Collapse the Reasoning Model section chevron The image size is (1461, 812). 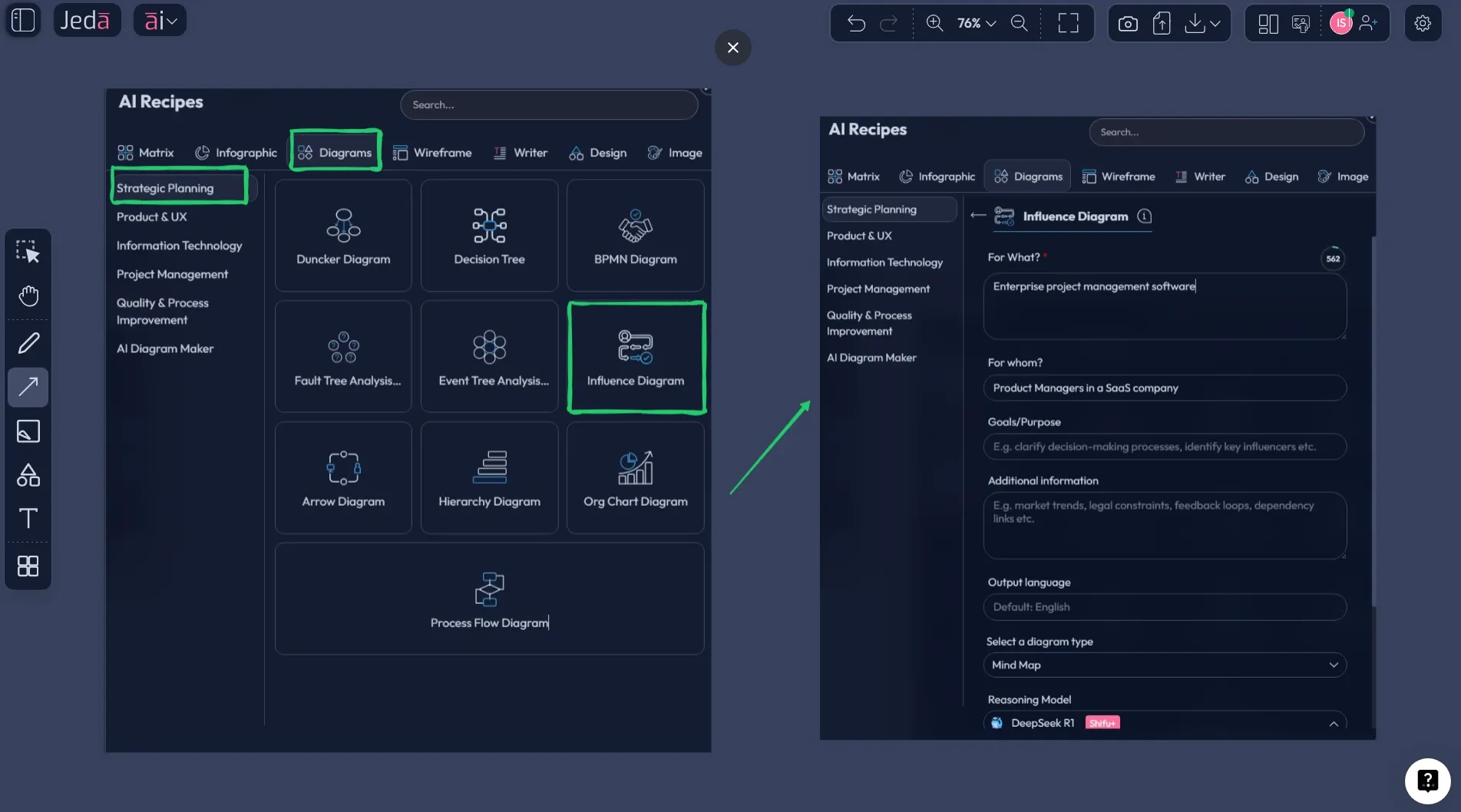1333,722
